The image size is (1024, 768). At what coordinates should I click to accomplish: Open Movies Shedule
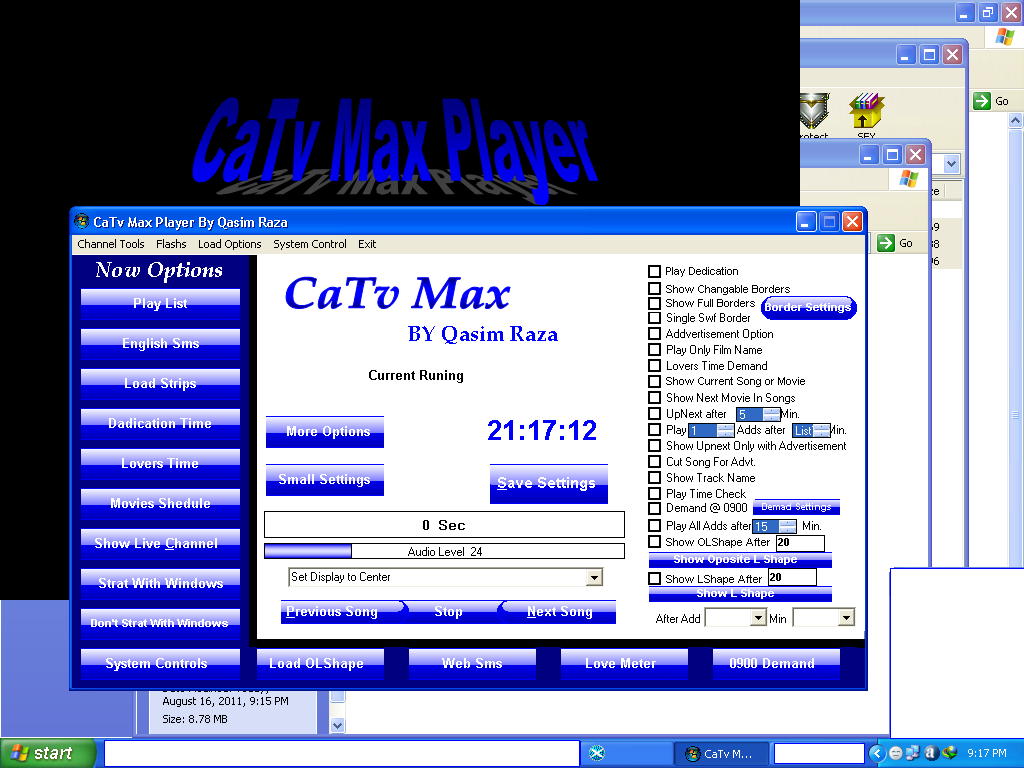pyautogui.click(x=160, y=504)
